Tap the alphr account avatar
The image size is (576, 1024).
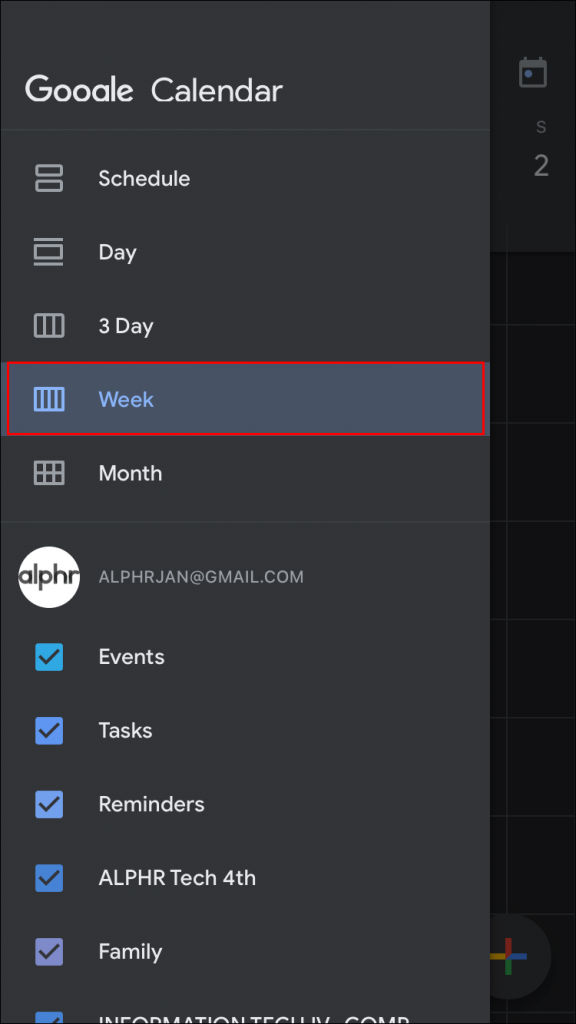click(x=49, y=577)
